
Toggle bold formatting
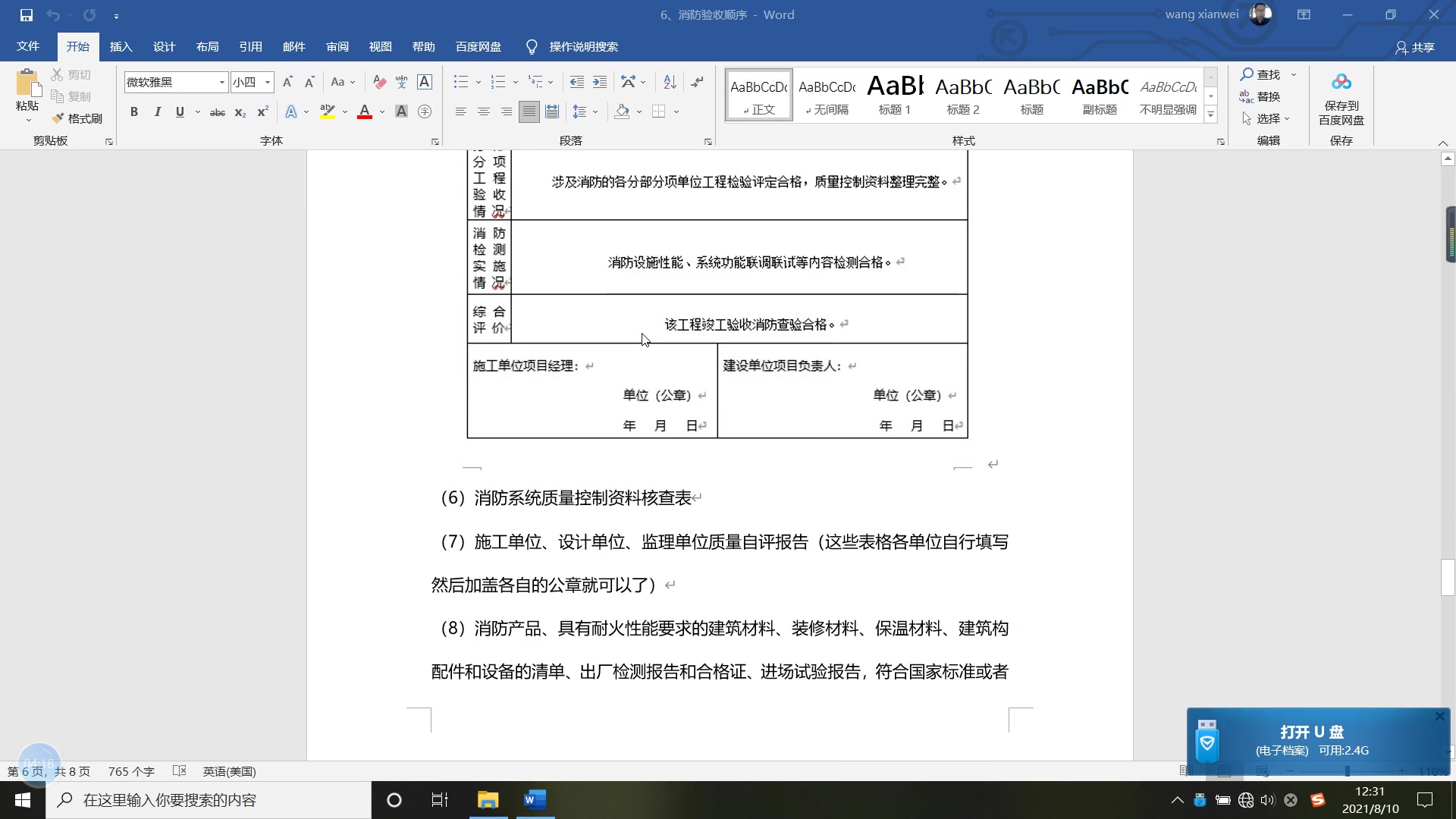[134, 112]
